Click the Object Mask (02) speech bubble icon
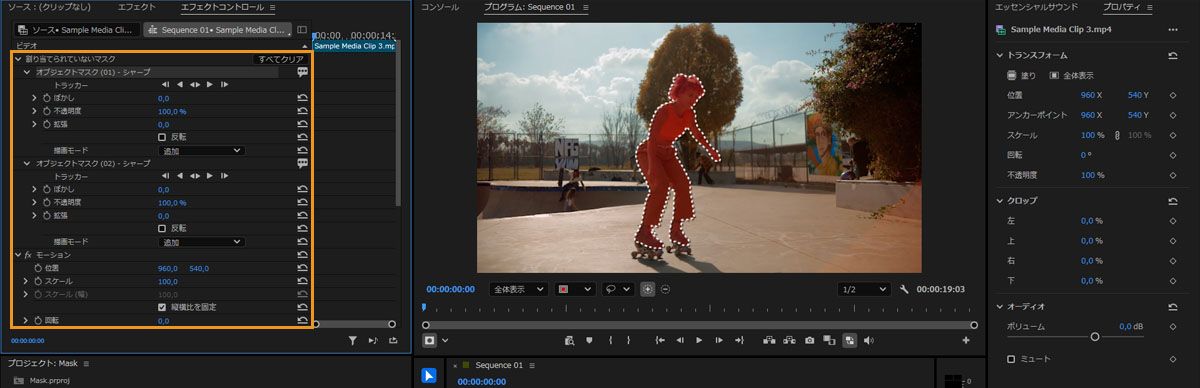Viewport: 1200px width, 388px height. [302, 163]
